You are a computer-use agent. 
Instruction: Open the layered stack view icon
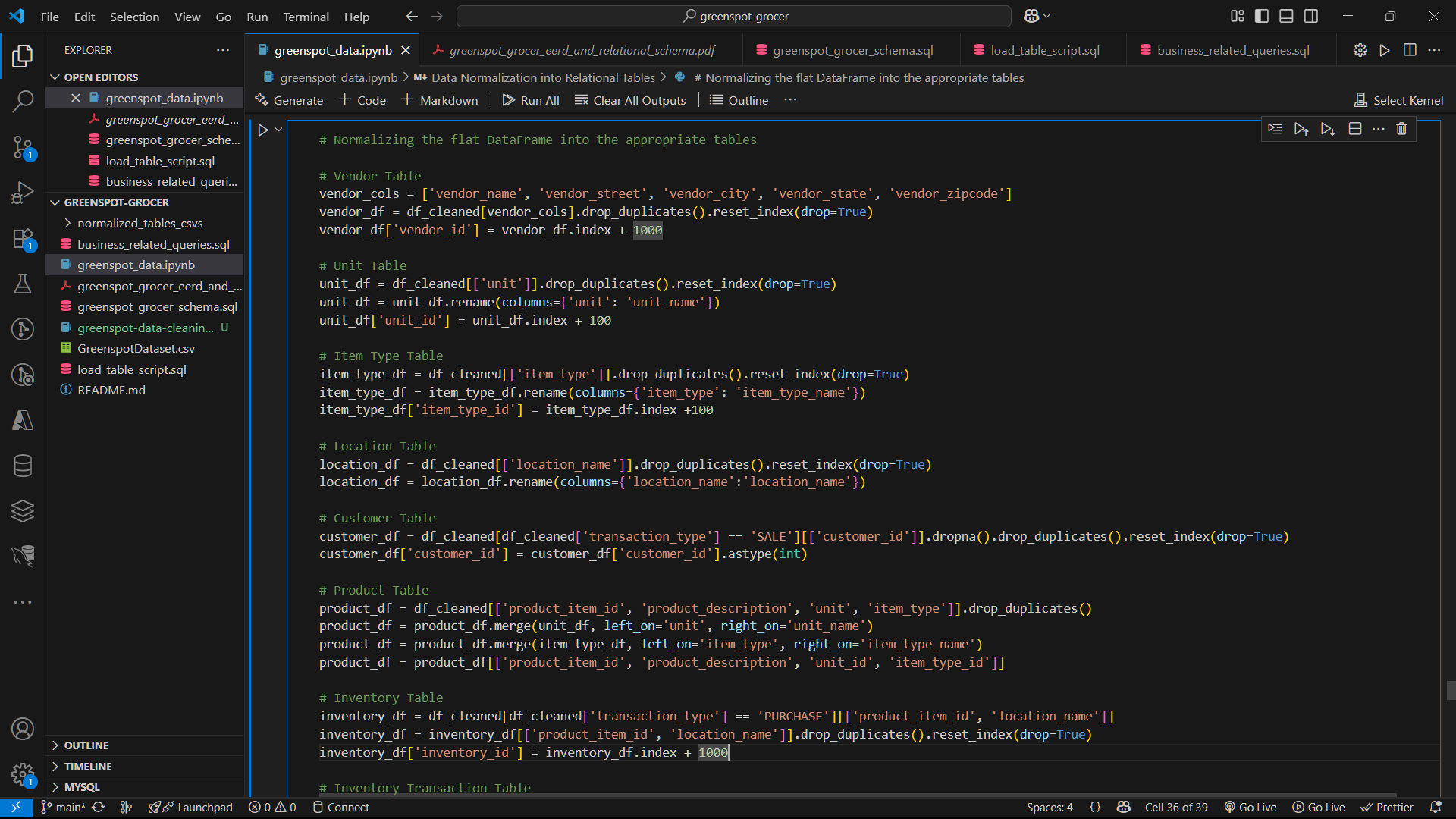(x=23, y=511)
